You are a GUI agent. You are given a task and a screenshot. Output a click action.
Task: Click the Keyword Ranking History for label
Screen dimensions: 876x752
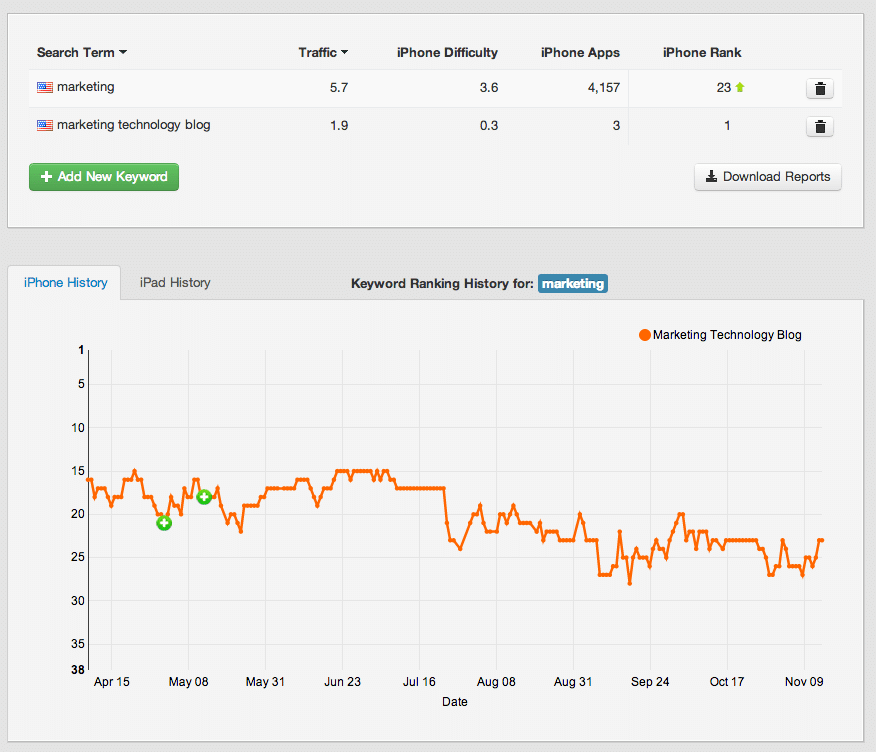point(442,283)
